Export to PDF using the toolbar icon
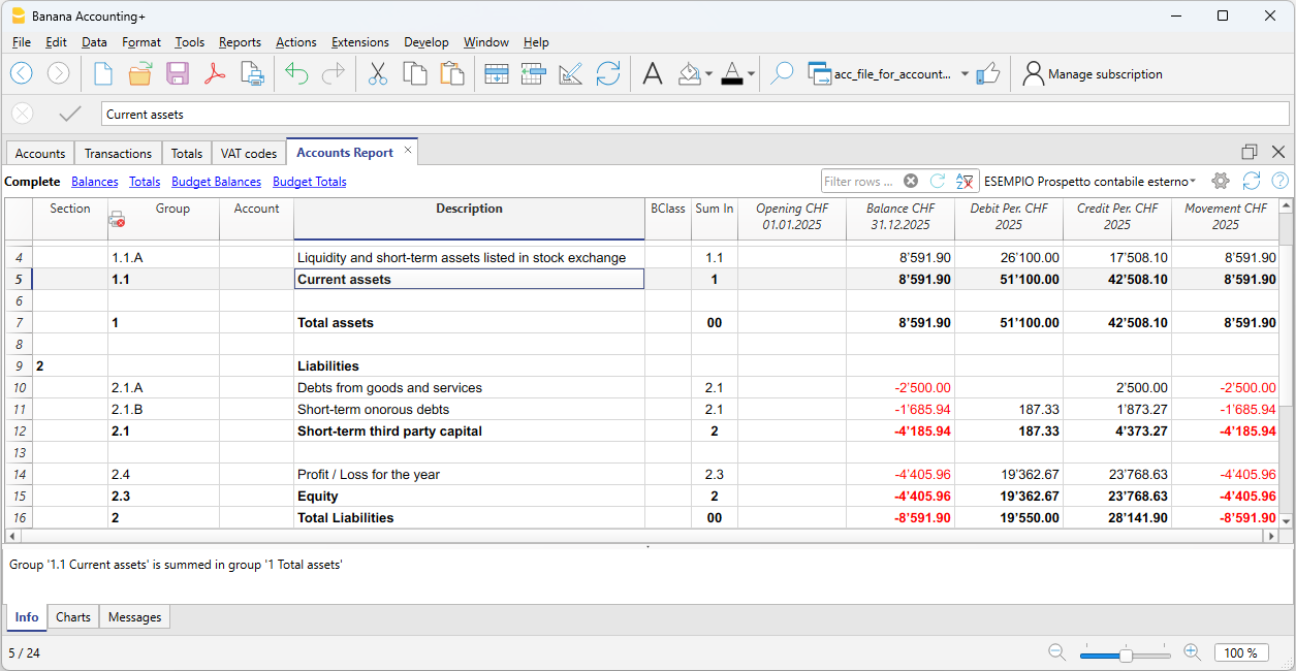 tap(215, 74)
